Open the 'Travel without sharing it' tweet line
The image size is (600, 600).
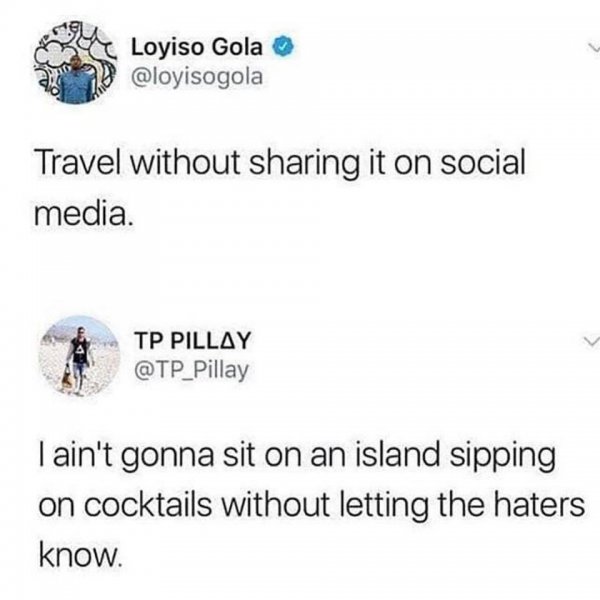click(x=280, y=163)
